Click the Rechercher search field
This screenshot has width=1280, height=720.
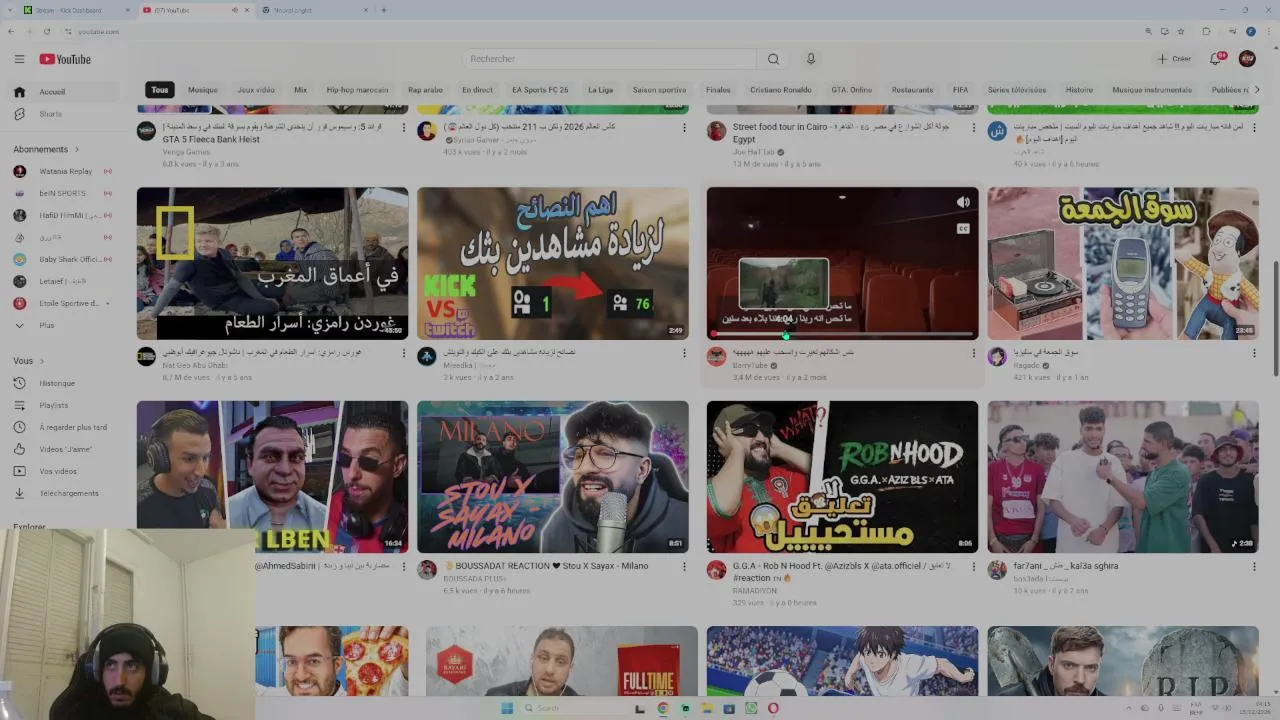608,59
